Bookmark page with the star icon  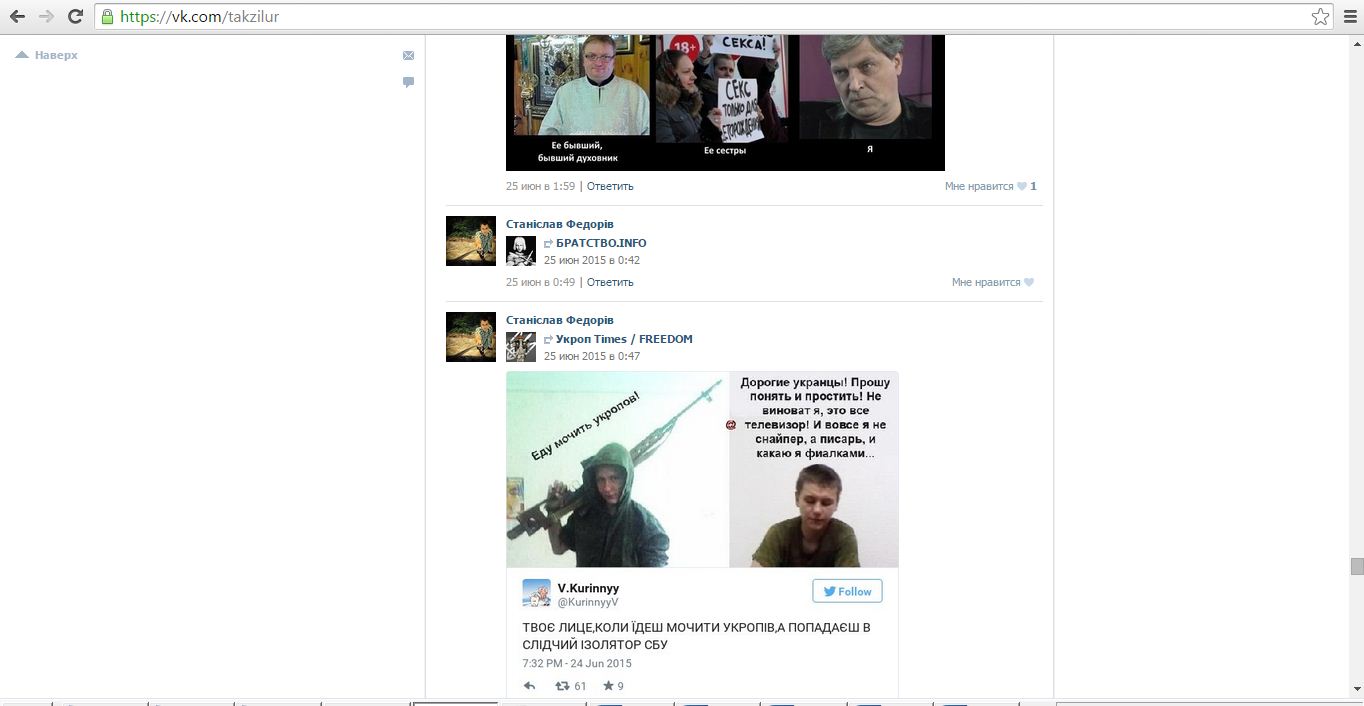[x=1320, y=16]
